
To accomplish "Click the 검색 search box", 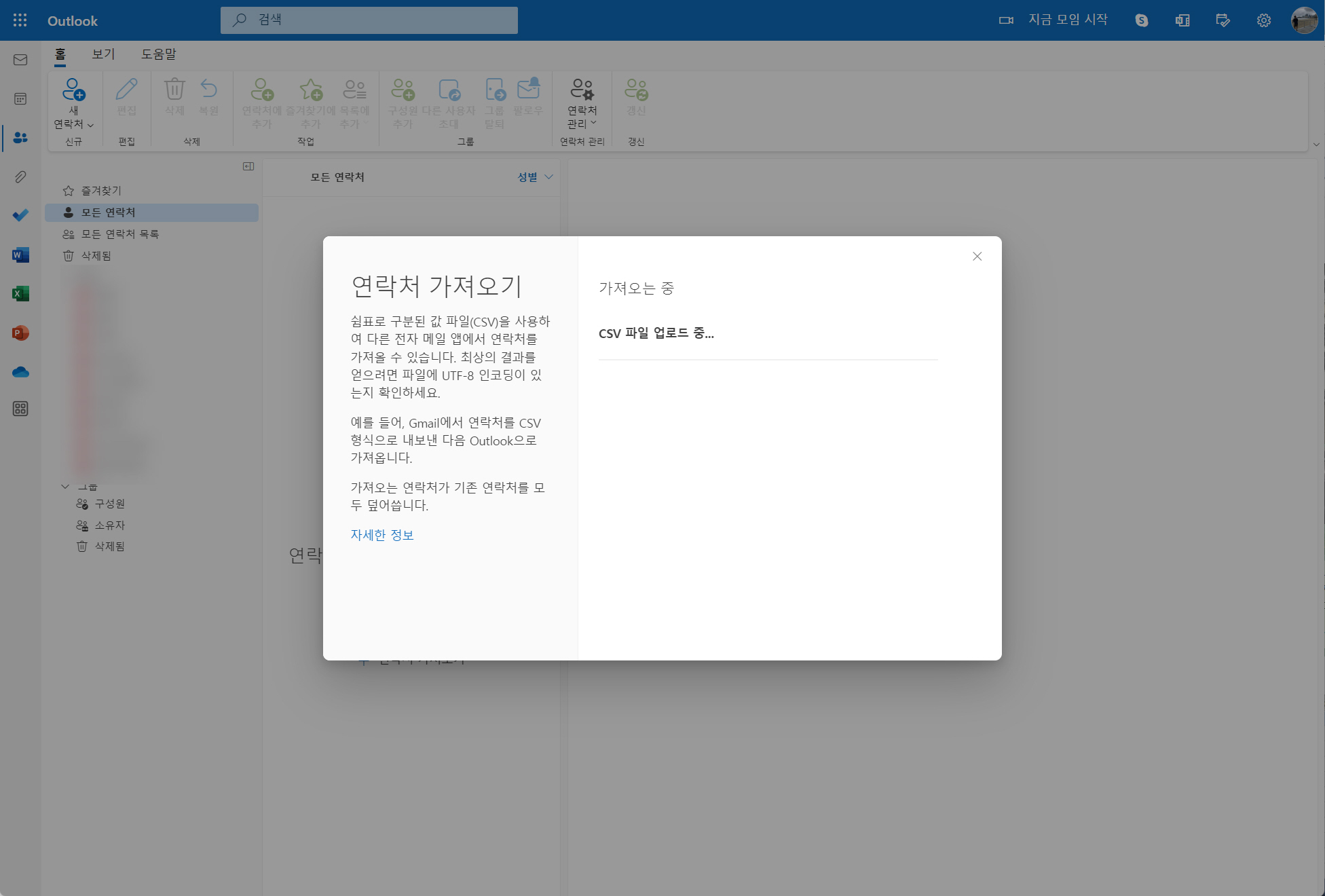I will pyautogui.click(x=369, y=20).
